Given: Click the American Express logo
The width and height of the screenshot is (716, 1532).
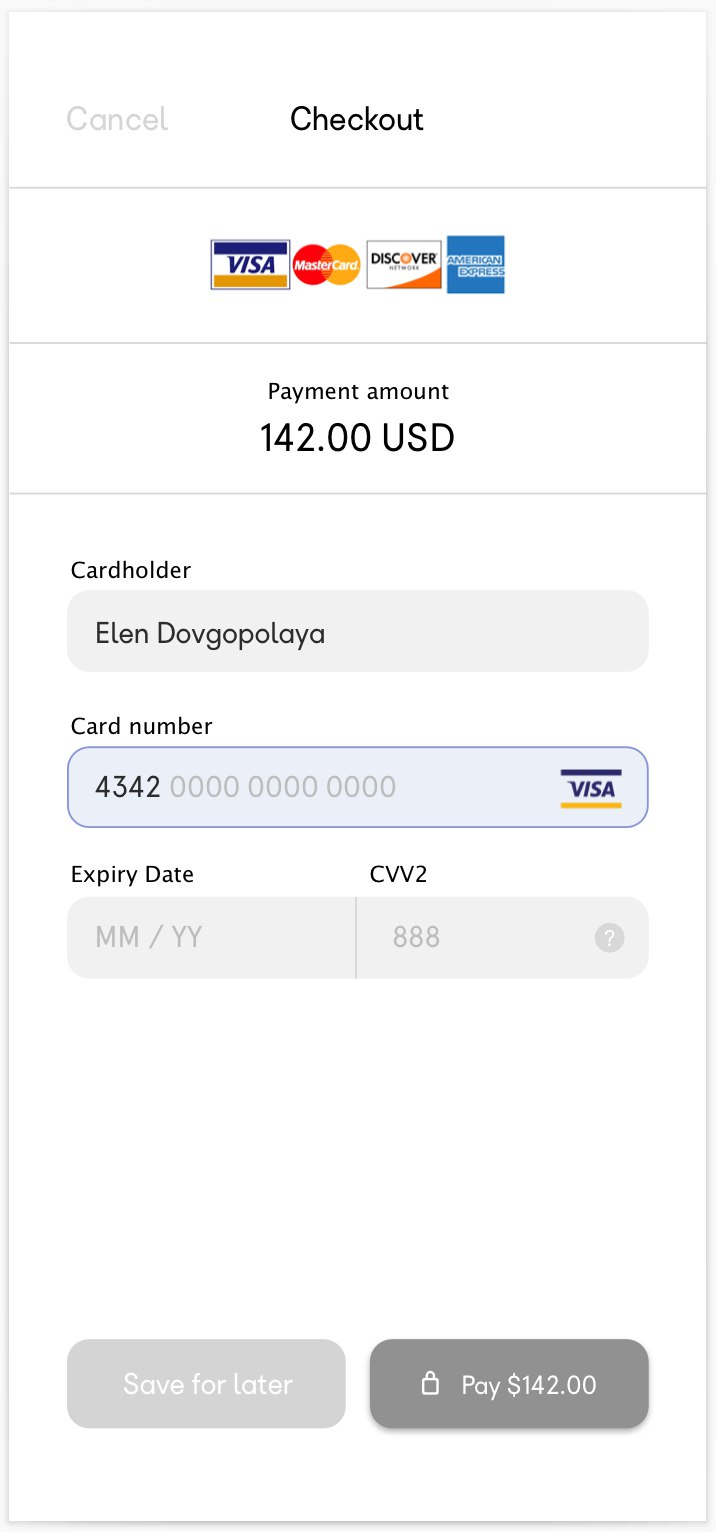Looking at the screenshot, I should (475, 265).
